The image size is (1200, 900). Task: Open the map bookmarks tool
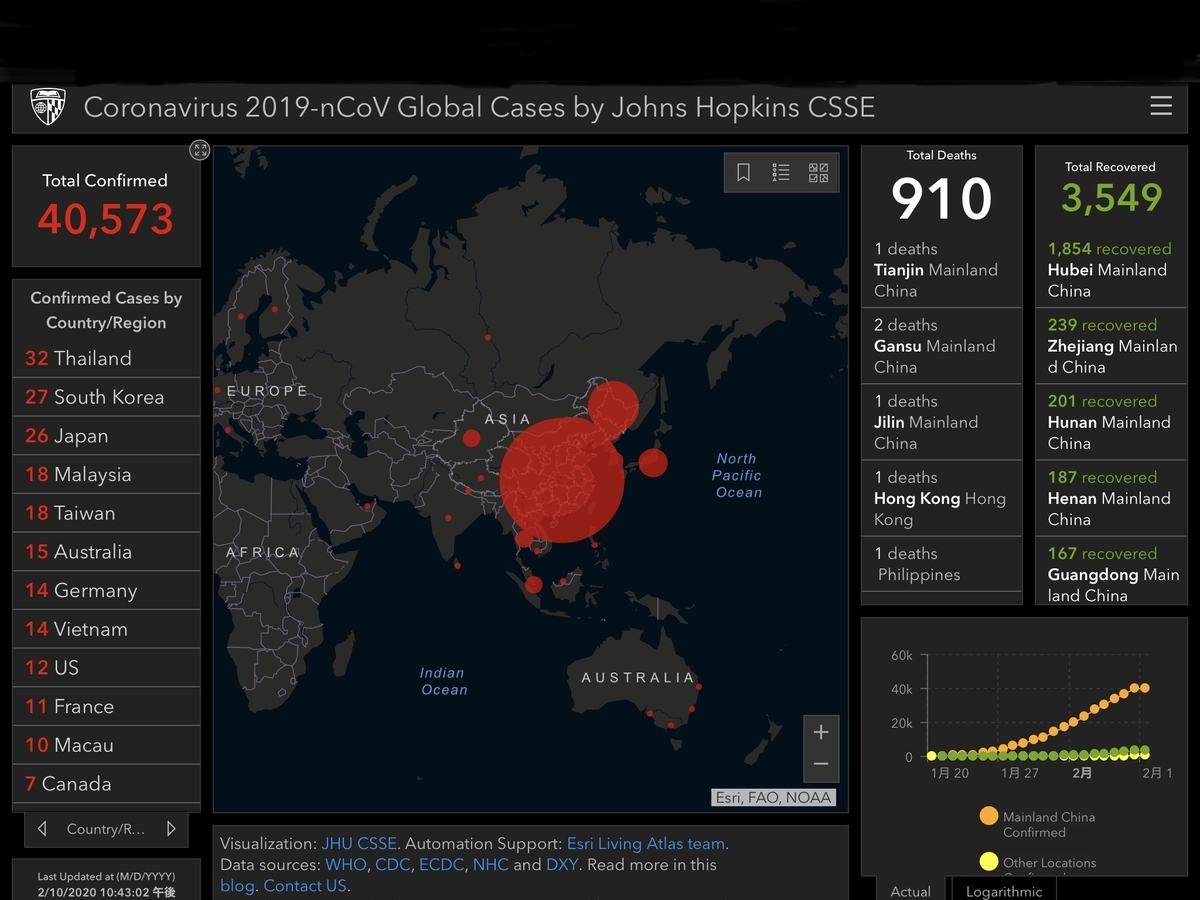pos(743,173)
